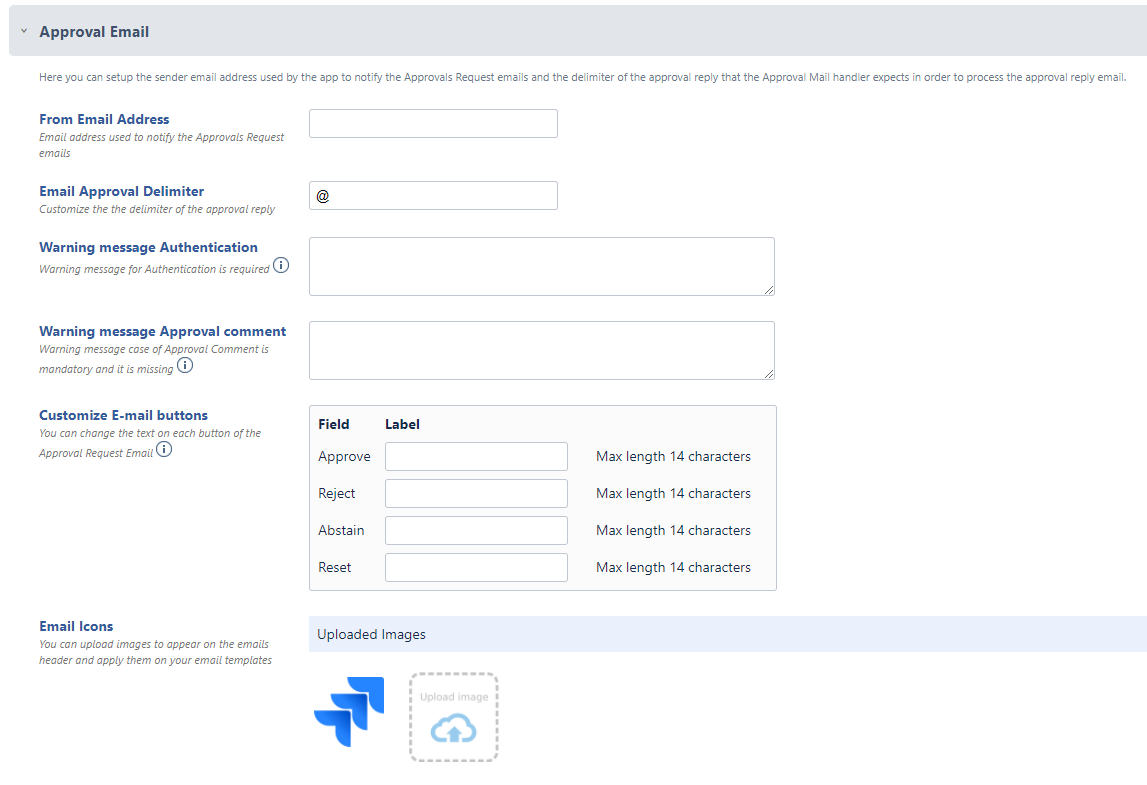
Task: Focus the From Email Address input field
Action: pos(433,124)
